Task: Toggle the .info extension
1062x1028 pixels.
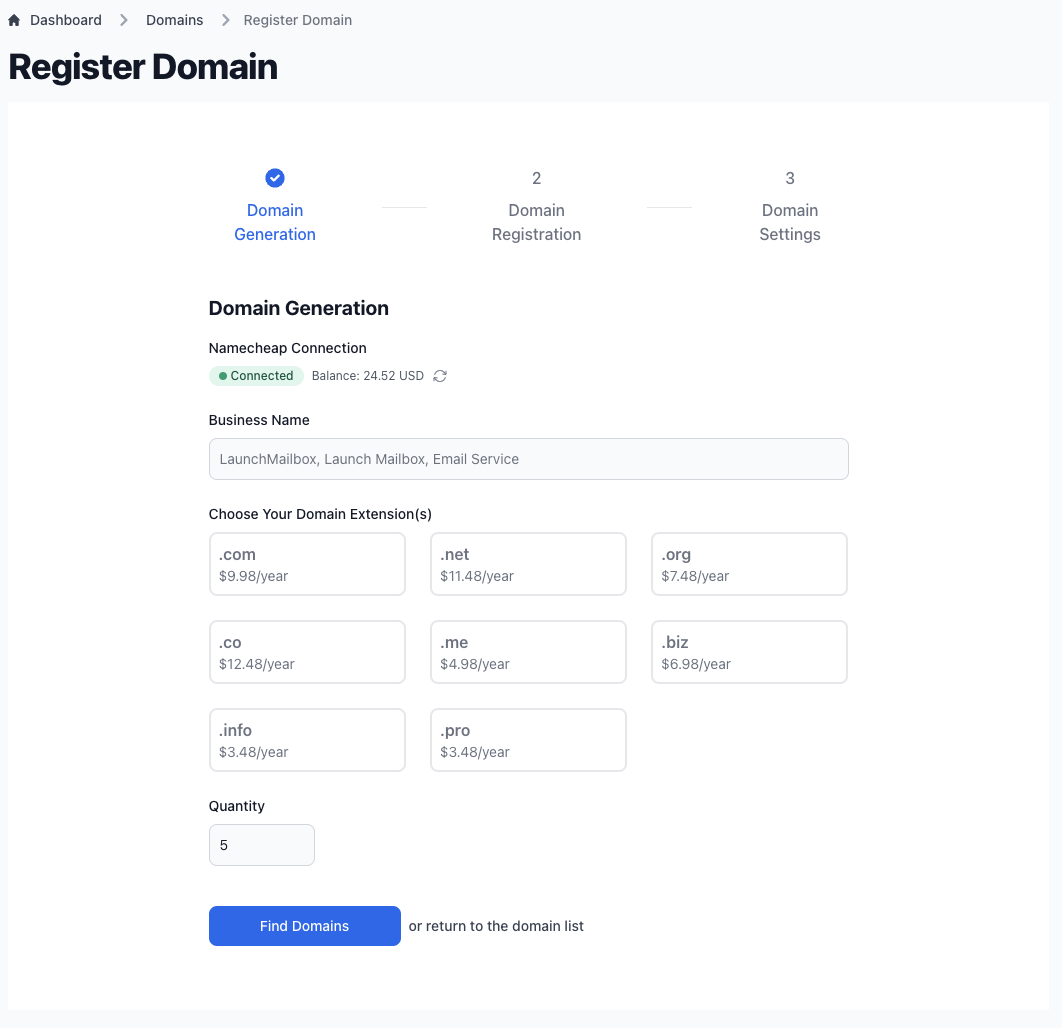Action: (x=307, y=740)
